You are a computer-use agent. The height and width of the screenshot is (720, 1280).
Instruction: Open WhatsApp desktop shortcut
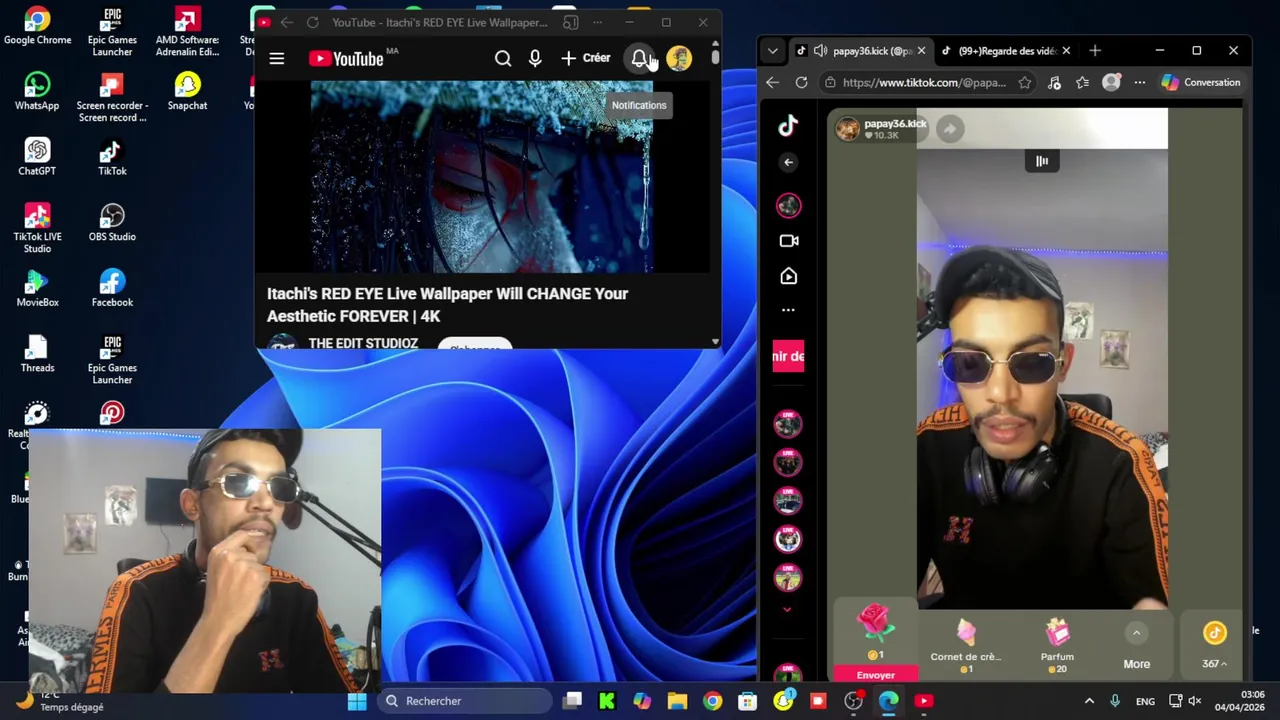tap(37, 92)
